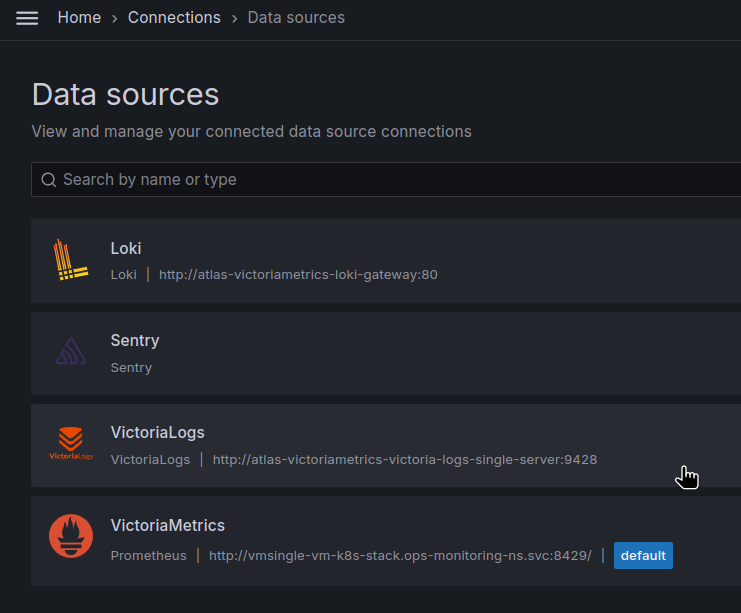This screenshot has width=741, height=613.
Task: Click the vmsingle-vm-k8s-stack URL text
Action: [400, 555]
